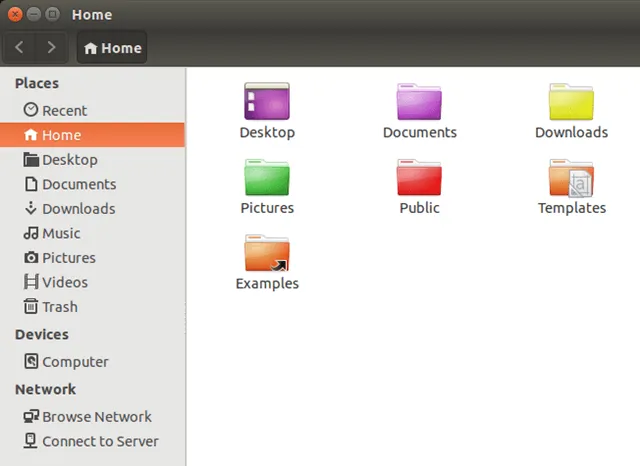The width and height of the screenshot is (640, 466).
Task: Select Trash in the sidebar
Action: click(x=92, y=306)
